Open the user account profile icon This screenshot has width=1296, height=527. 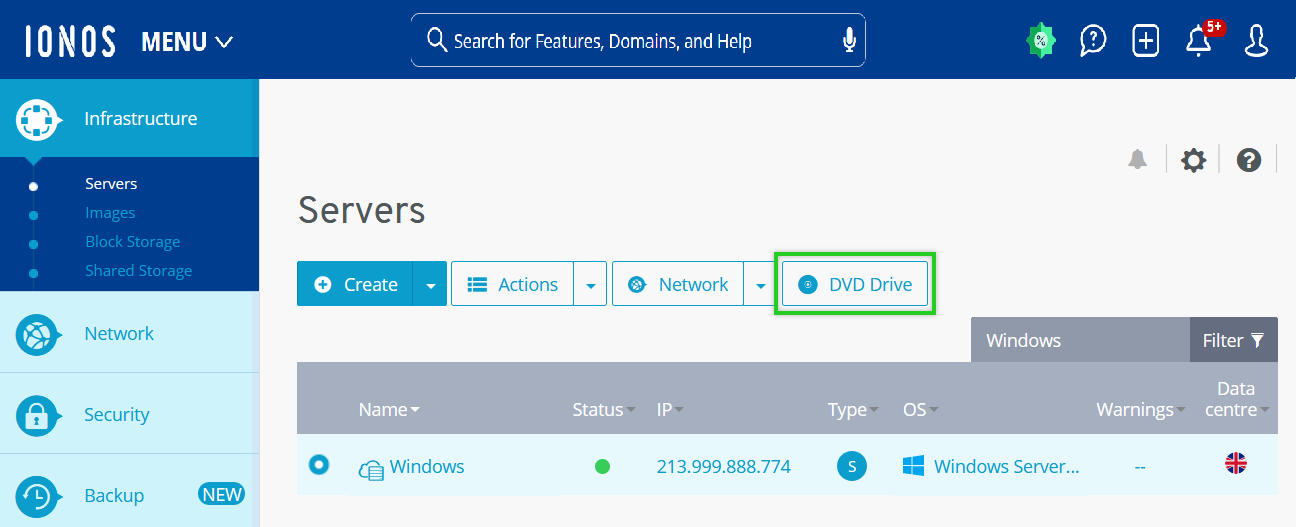click(x=1256, y=41)
